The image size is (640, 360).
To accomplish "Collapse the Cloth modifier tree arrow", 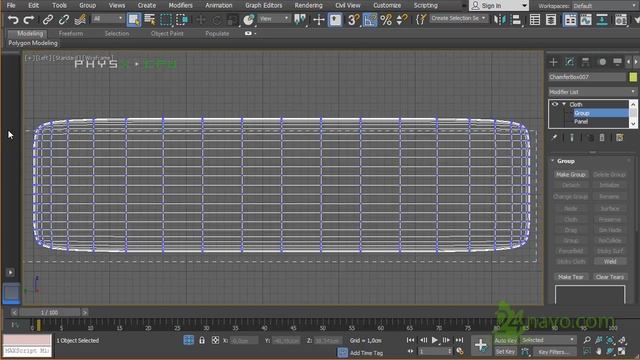I will [564, 104].
